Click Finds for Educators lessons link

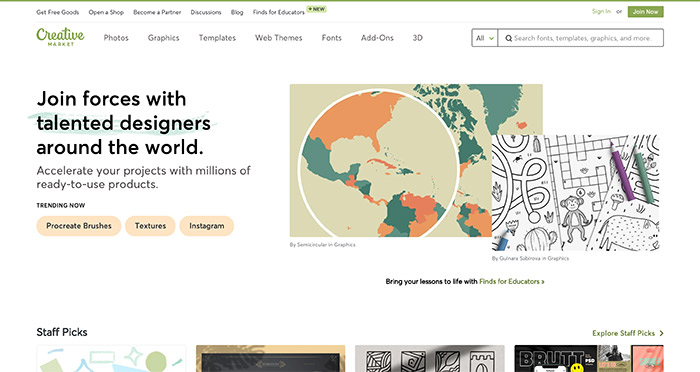click(512, 281)
